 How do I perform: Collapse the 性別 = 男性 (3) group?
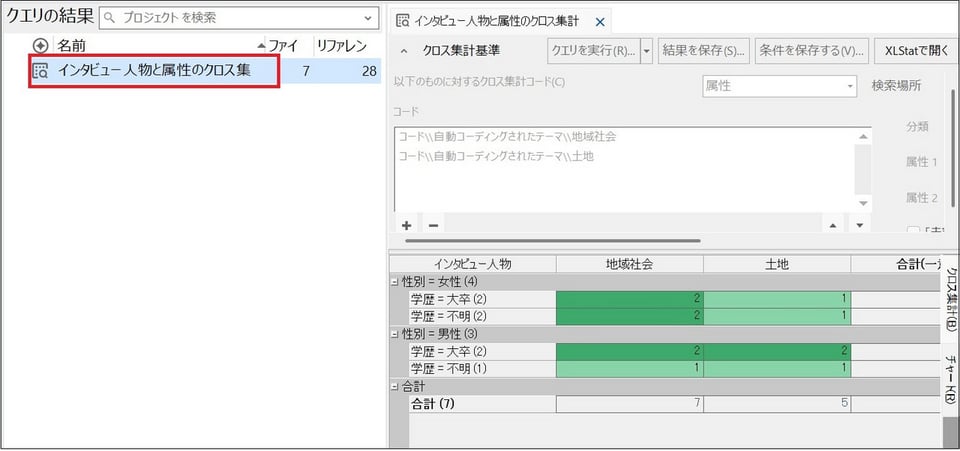394,334
